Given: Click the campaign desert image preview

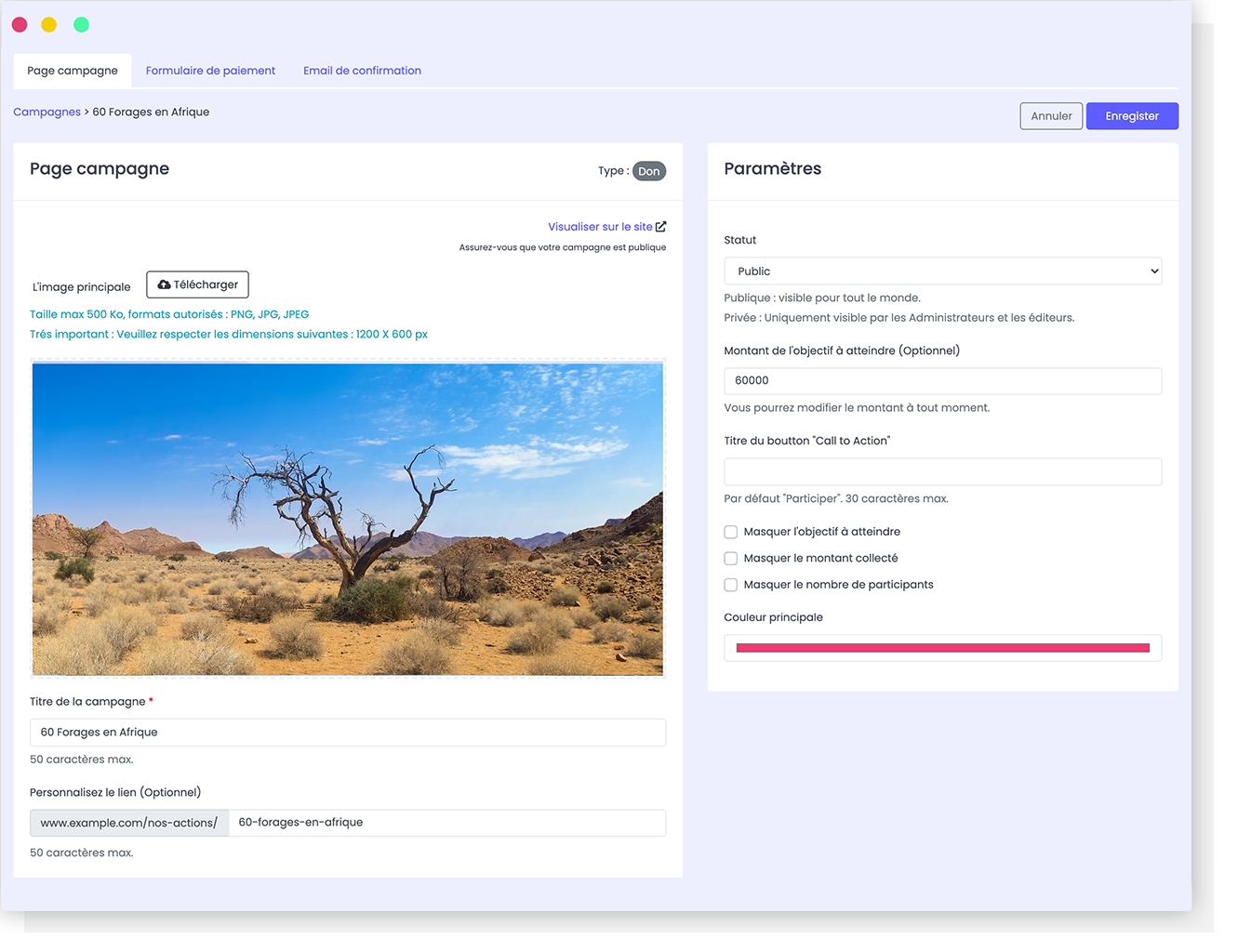Looking at the screenshot, I should click(x=348, y=519).
